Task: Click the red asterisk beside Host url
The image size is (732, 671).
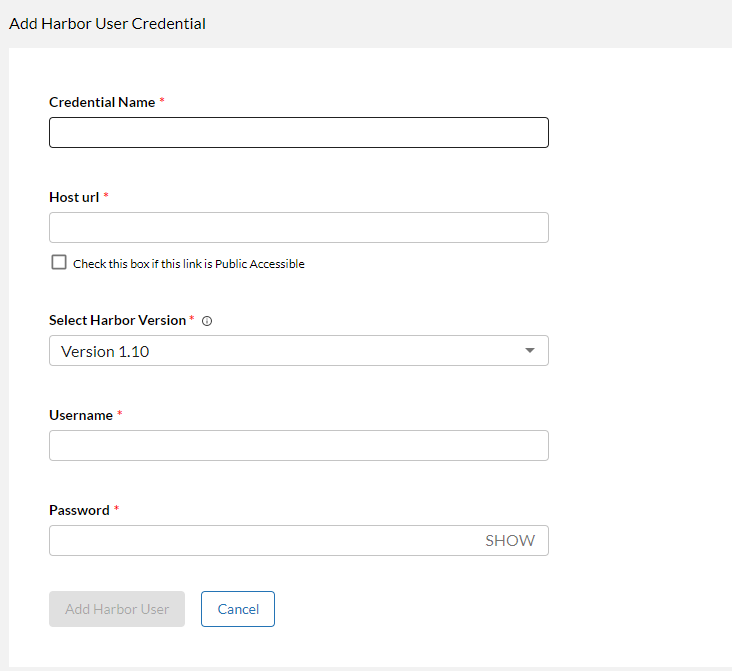Action: tap(106, 196)
